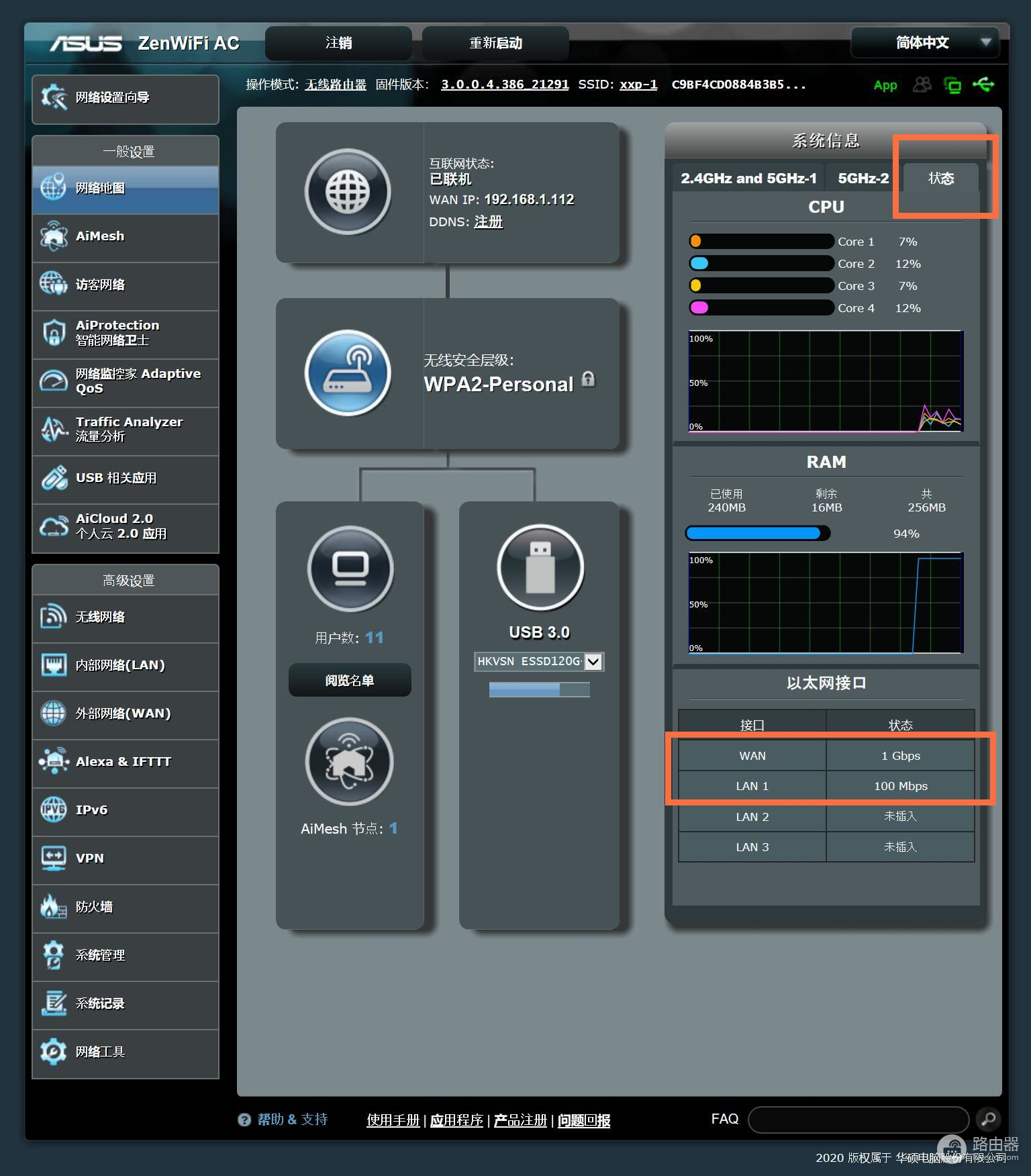Viewport: 1031px width, 1176px height.
Task: Switch to the 5GHz-2 tab
Action: (x=863, y=179)
